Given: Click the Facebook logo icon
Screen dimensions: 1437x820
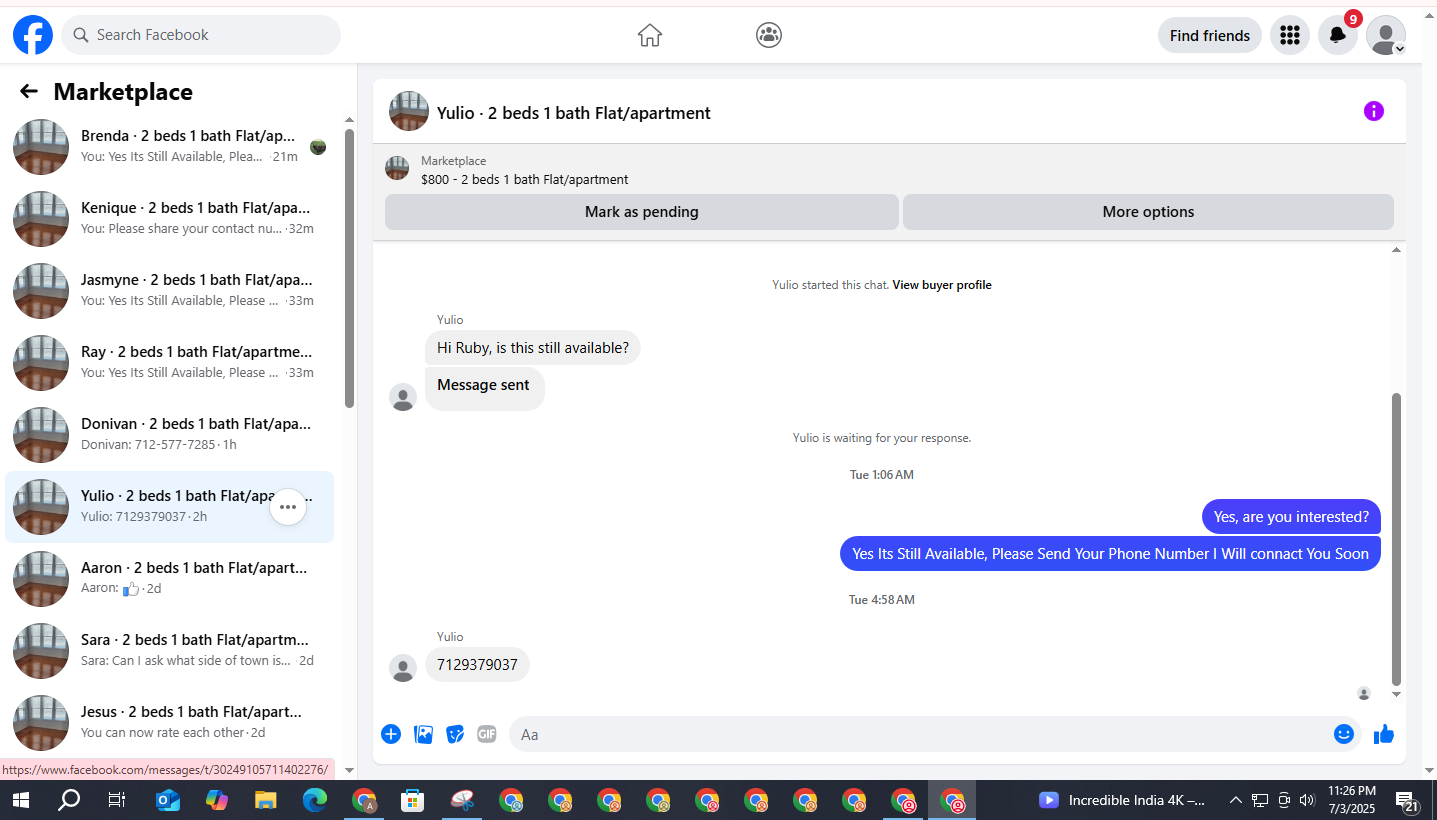Looking at the screenshot, I should [x=33, y=35].
